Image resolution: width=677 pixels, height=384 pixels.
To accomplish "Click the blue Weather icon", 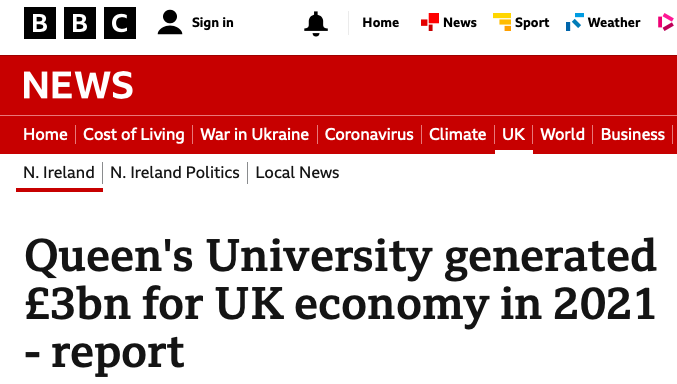I will (x=575, y=22).
